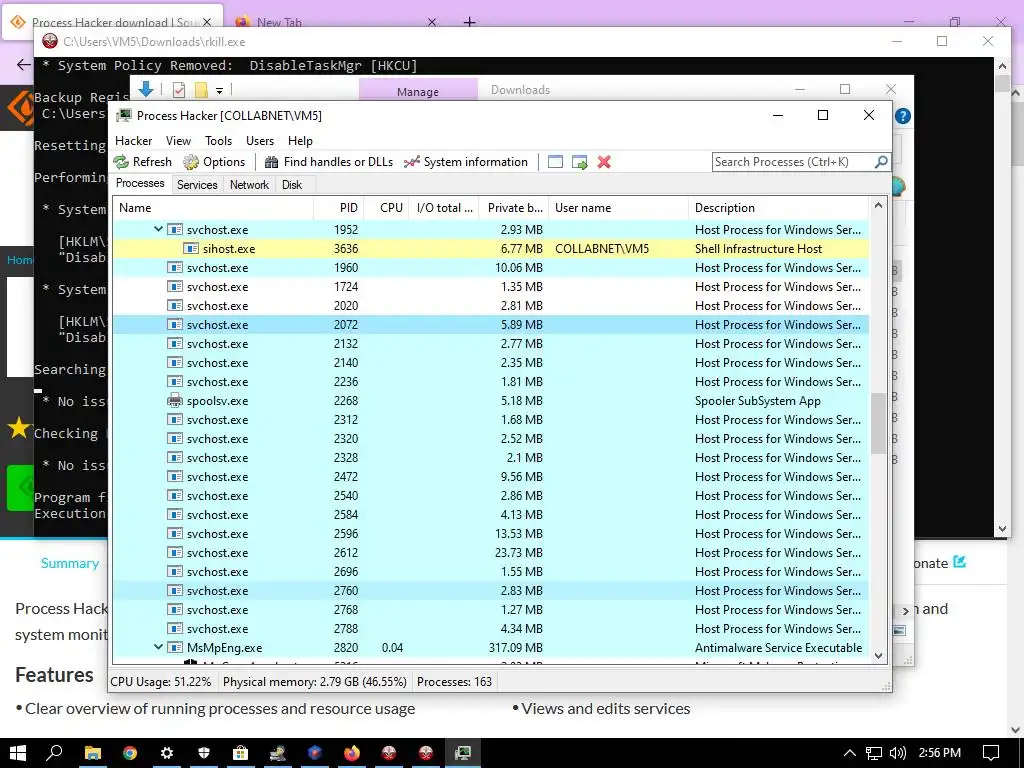
Task: Select the spoolsv.exe process row
Action: pyautogui.click(x=491, y=401)
